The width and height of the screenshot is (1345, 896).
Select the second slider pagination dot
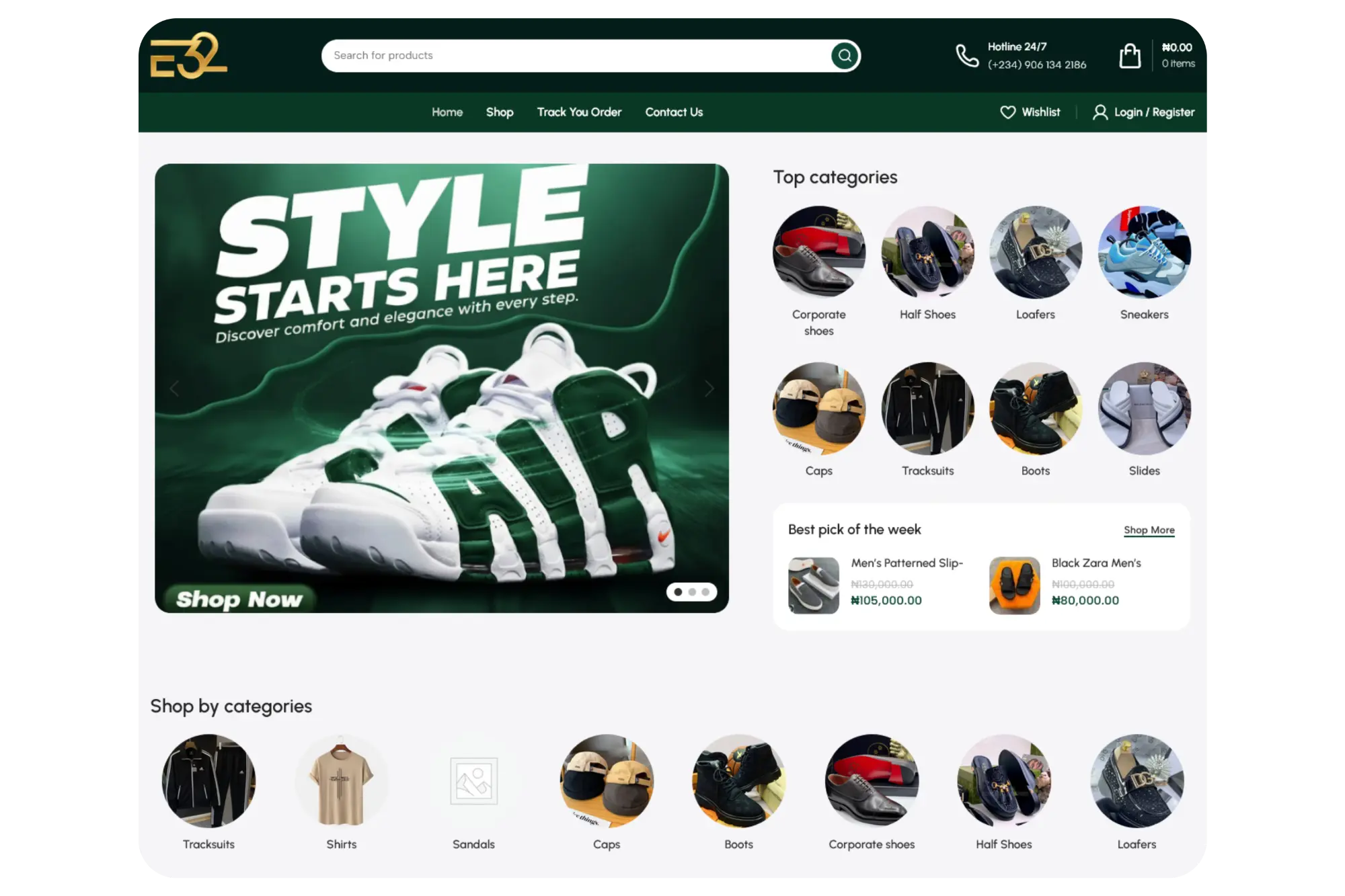(692, 592)
